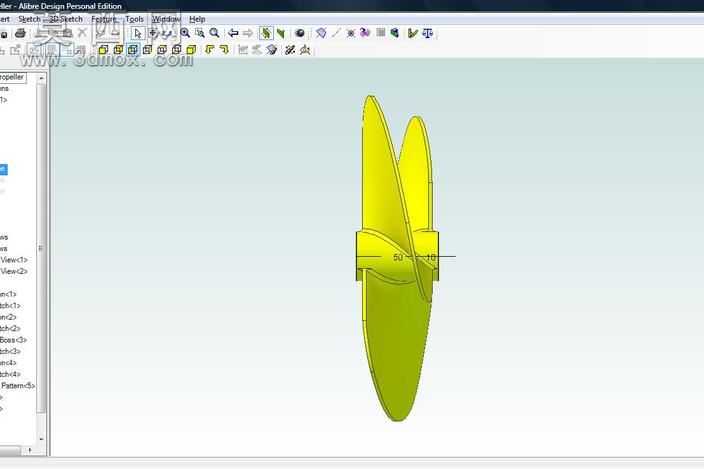
Task: Click the blue highlighted tree item
Action: (4, 170)
